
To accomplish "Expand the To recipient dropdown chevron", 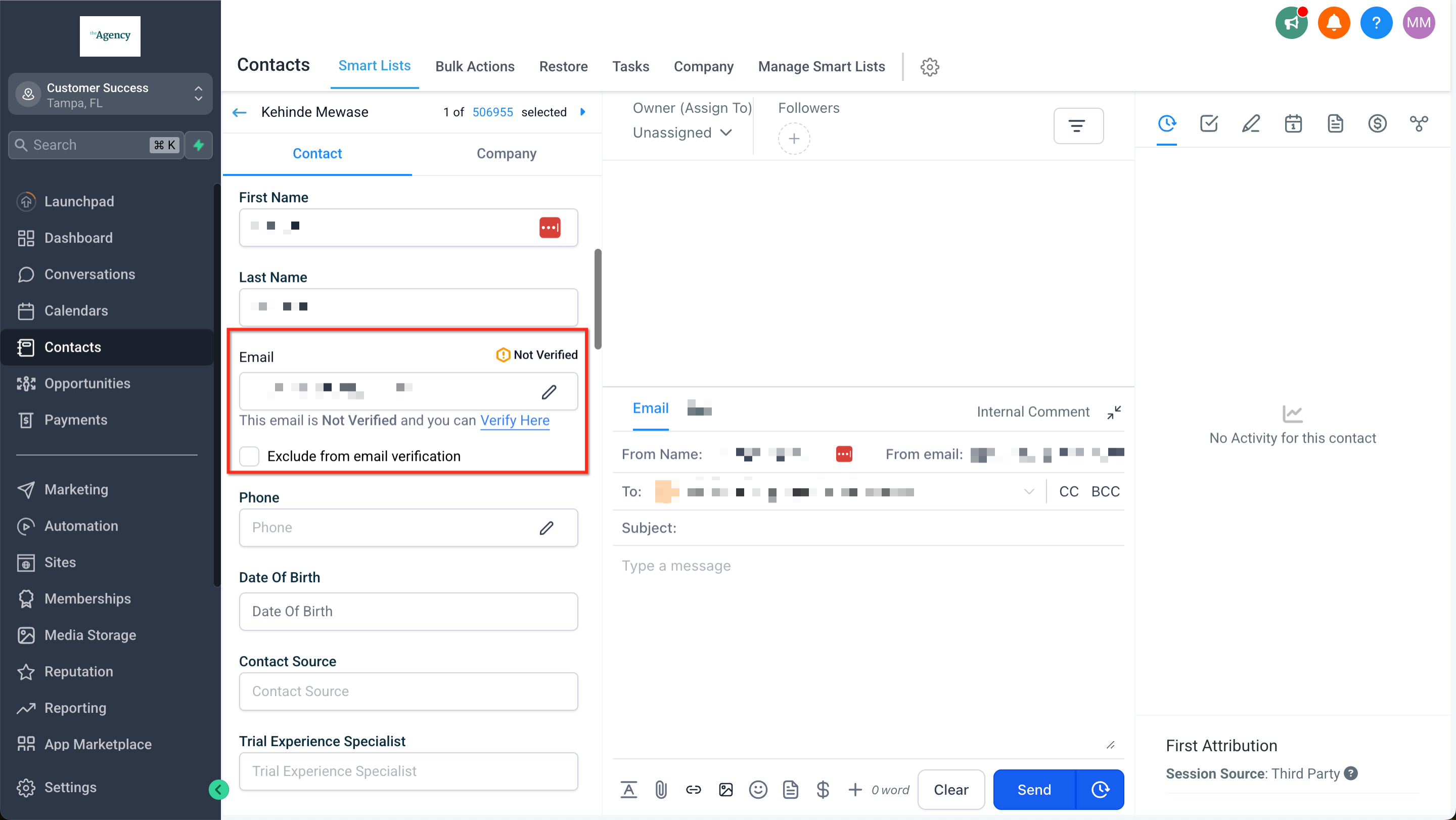I will 1028,491.
